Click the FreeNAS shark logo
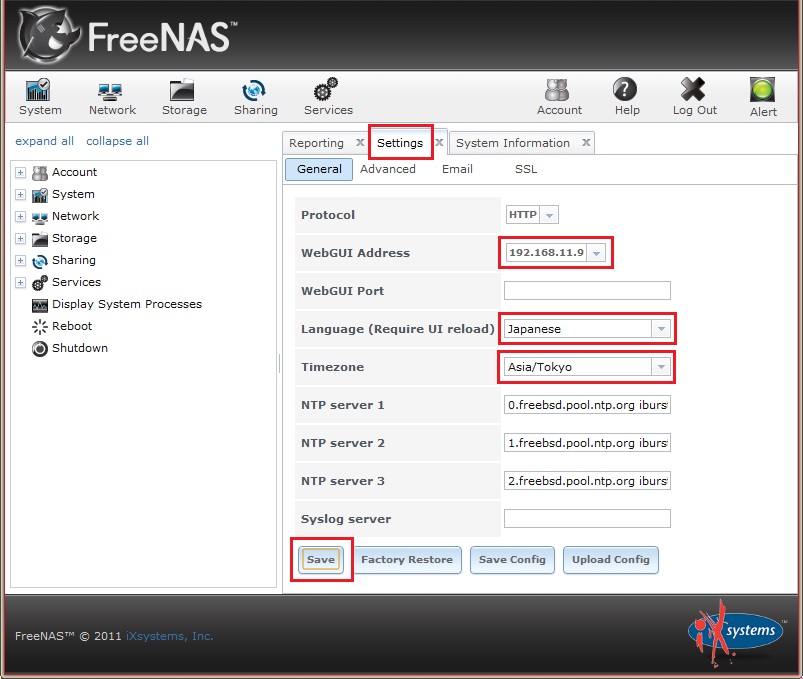This screenshot has width=803, height=679. 48,35
